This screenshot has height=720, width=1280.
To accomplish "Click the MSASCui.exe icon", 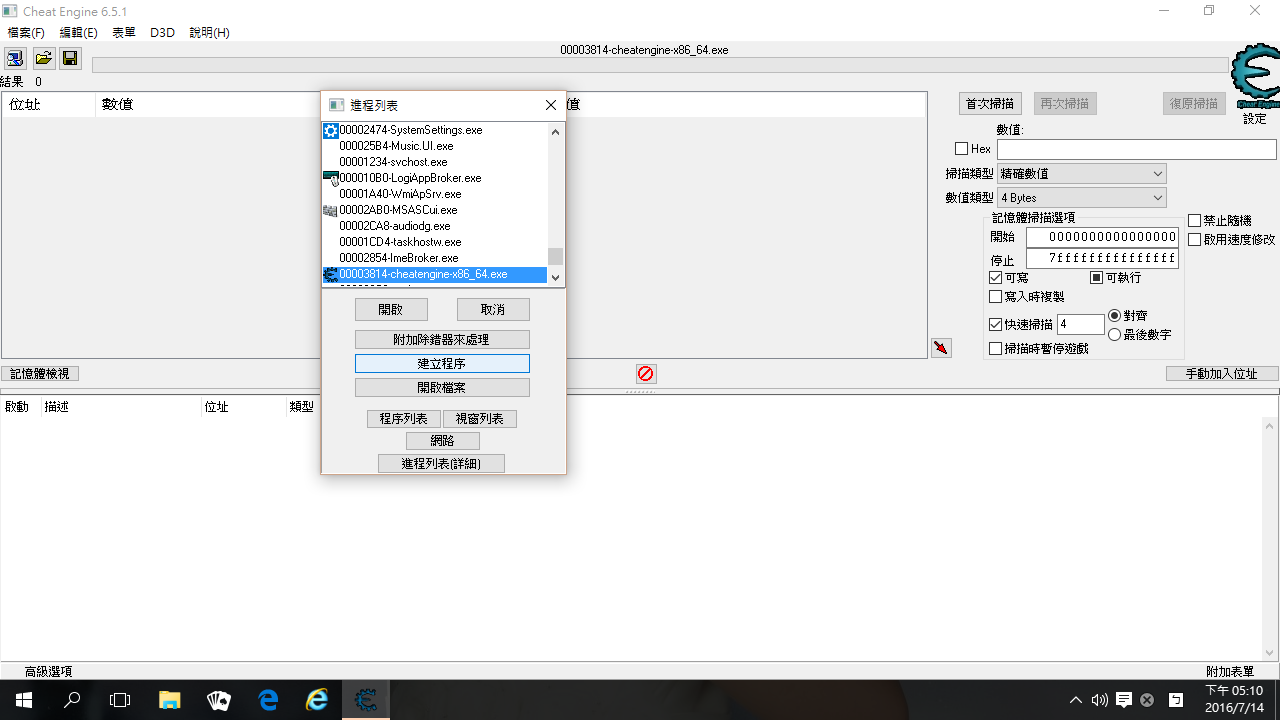I will [331, 210].
